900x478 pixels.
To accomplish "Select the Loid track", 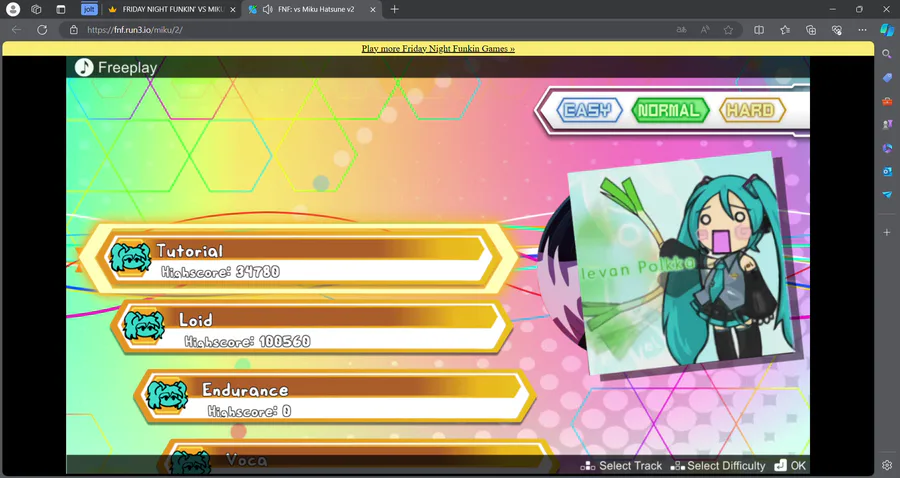I will tap(311, 327).
